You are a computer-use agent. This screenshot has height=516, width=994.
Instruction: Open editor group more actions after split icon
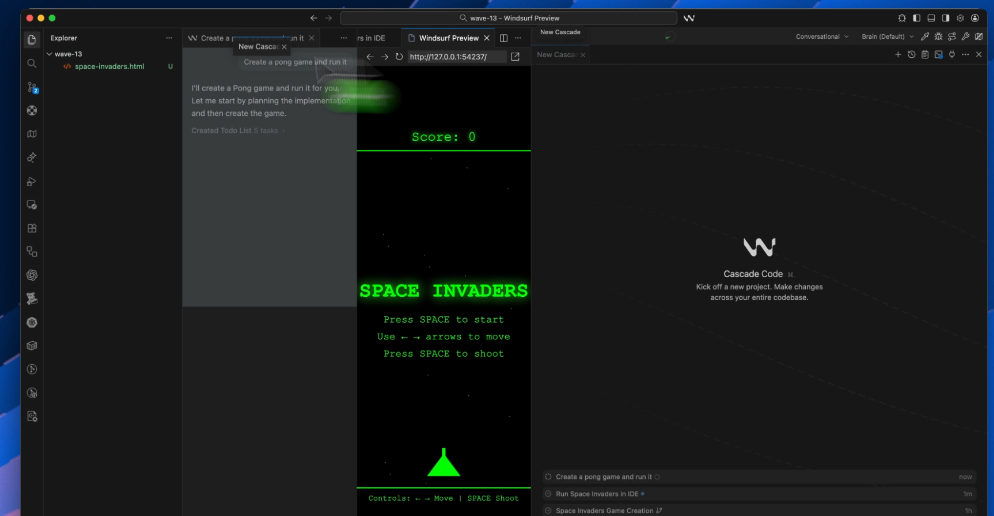click(x=518, y=38)
